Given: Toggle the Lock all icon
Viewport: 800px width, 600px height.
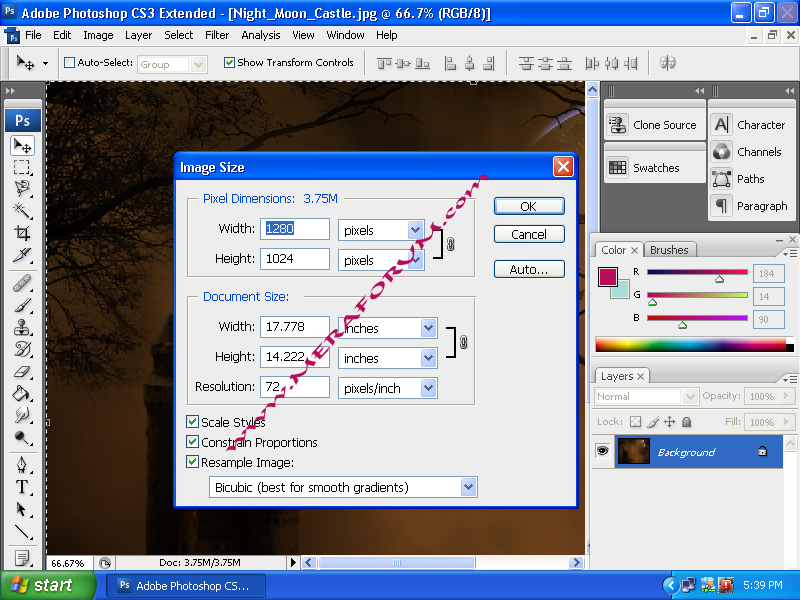Looking at the screenshot, I should (x=687, y=422).
